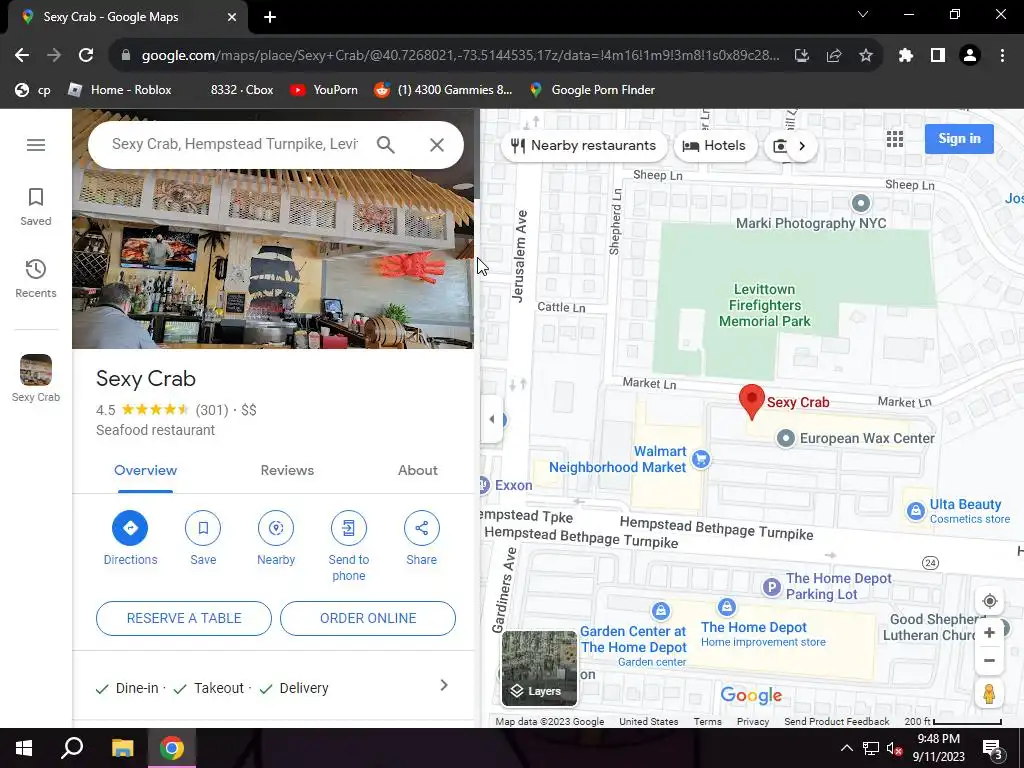The image size is (1024, 768).
Task: Filter by Nearby restaurants chip
Action: (584, 146)
